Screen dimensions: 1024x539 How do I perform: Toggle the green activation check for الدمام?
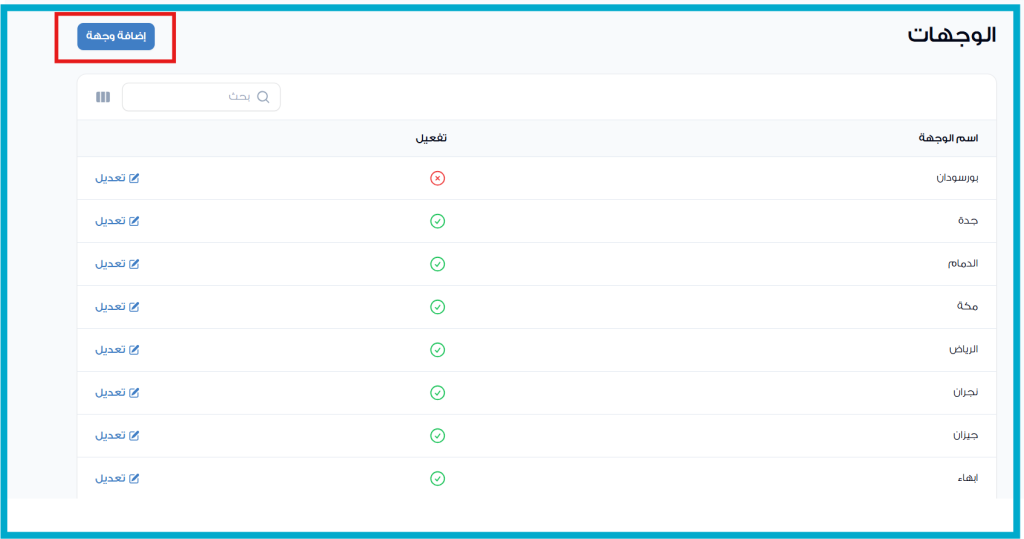click(x=437, y=264)
